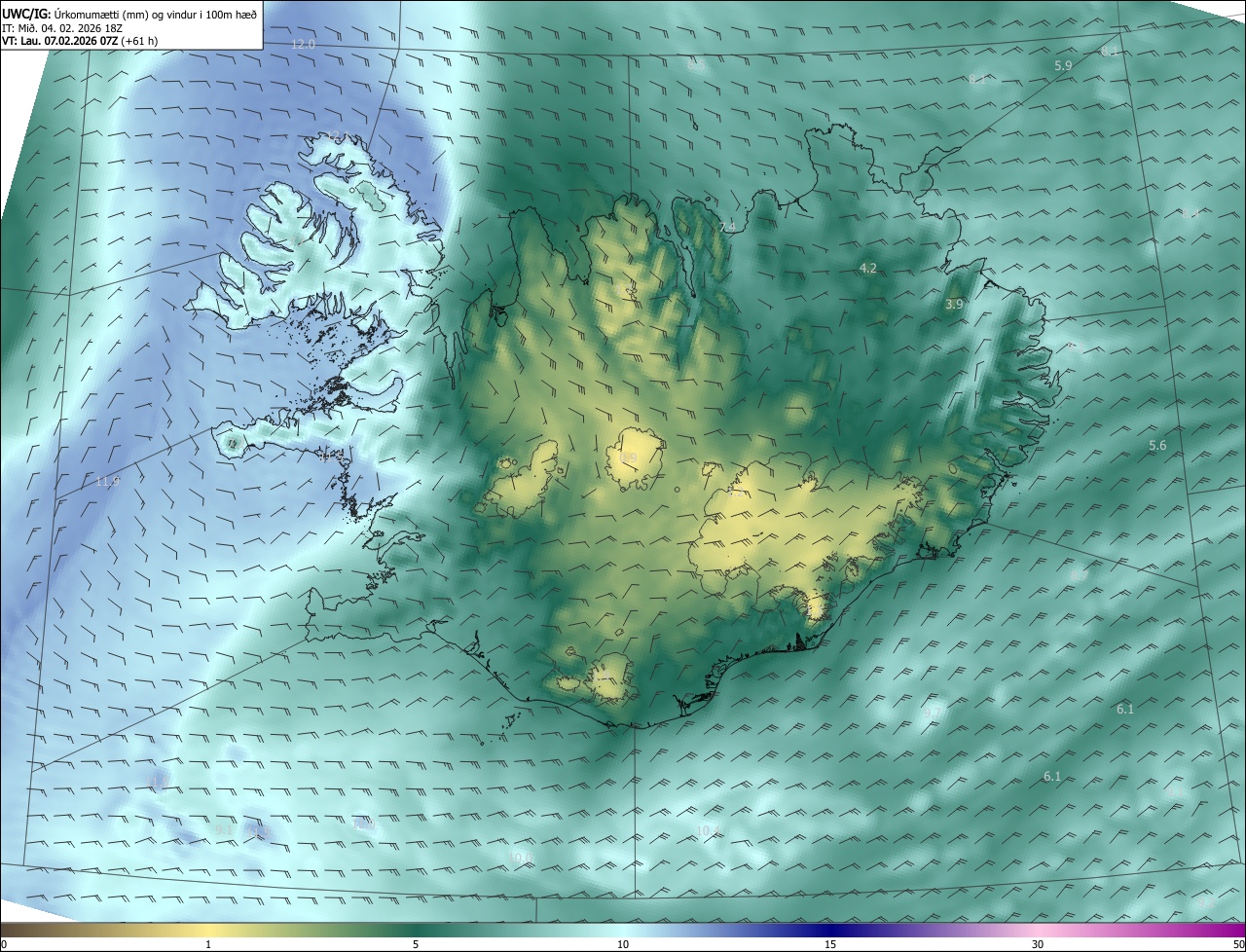
Task: Click the valid time line 'VT: Lau. 07.02.2026 07Z (+61 h)'
Action: [x=81, y=42]
